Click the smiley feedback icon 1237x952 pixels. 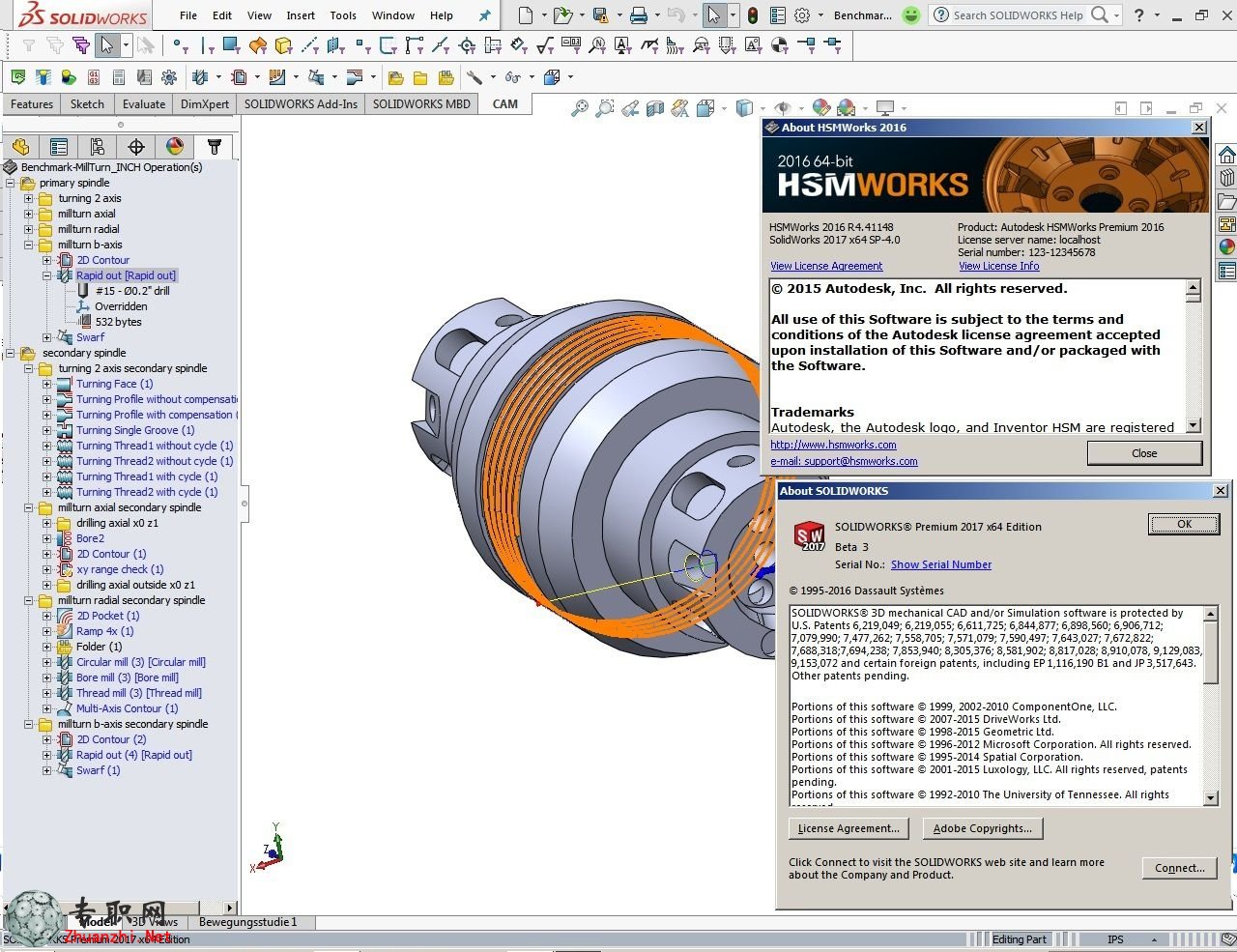click(x=910, y=15)
